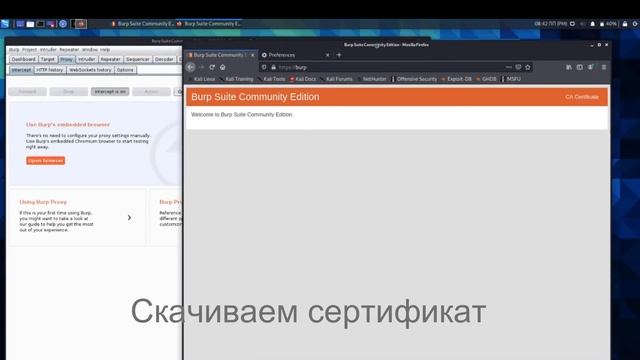Close the Burp Suite Community browser tab

252,55
